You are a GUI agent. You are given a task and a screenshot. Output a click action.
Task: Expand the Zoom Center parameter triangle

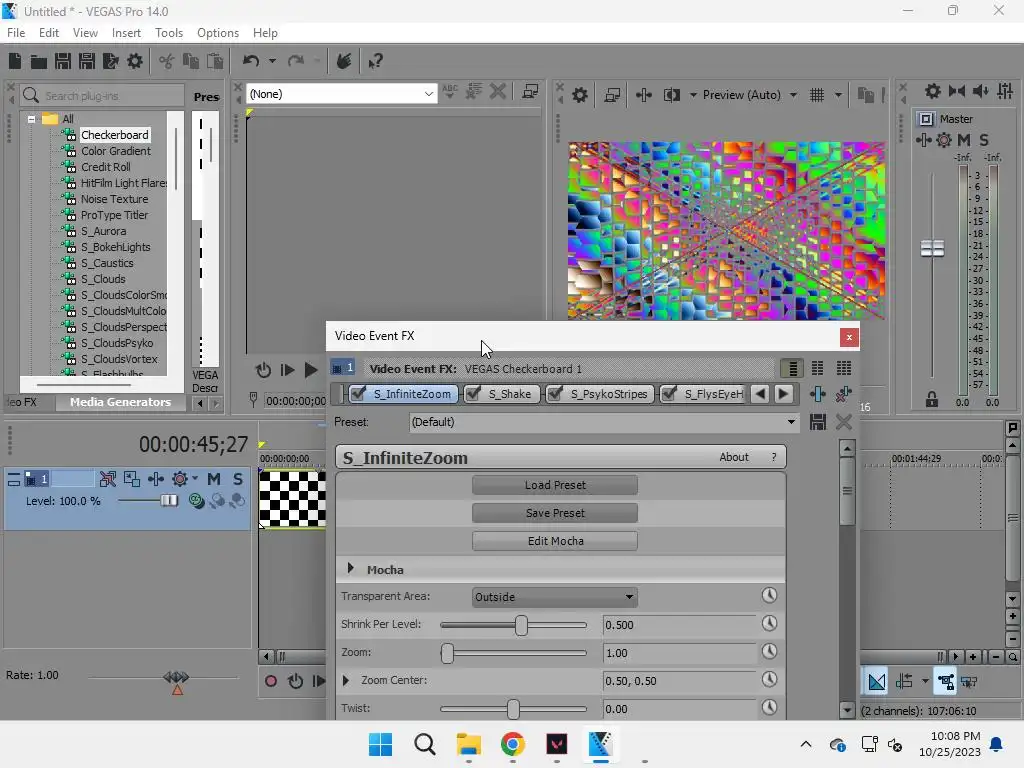click(346, 680)
